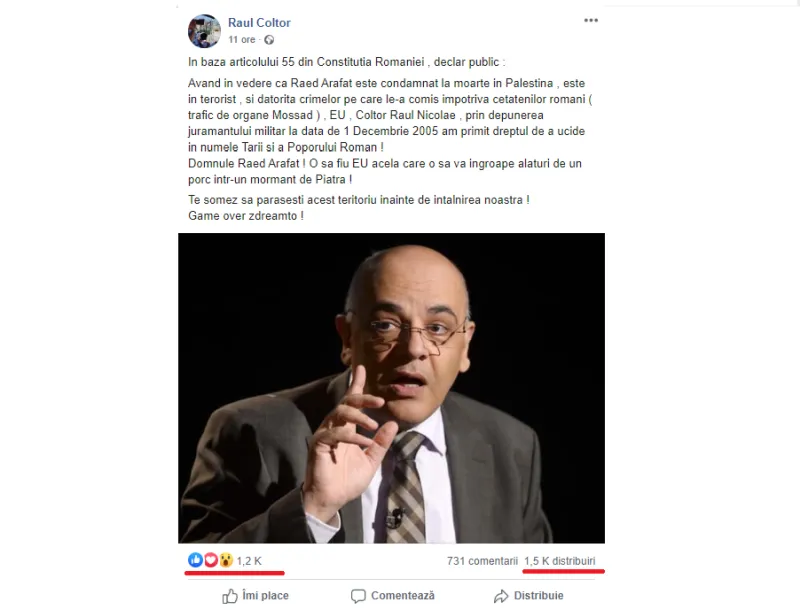This screenshot has height=610, width=800.
Task: Click the text line Game over zdreamto
Action: coord(245,216)
